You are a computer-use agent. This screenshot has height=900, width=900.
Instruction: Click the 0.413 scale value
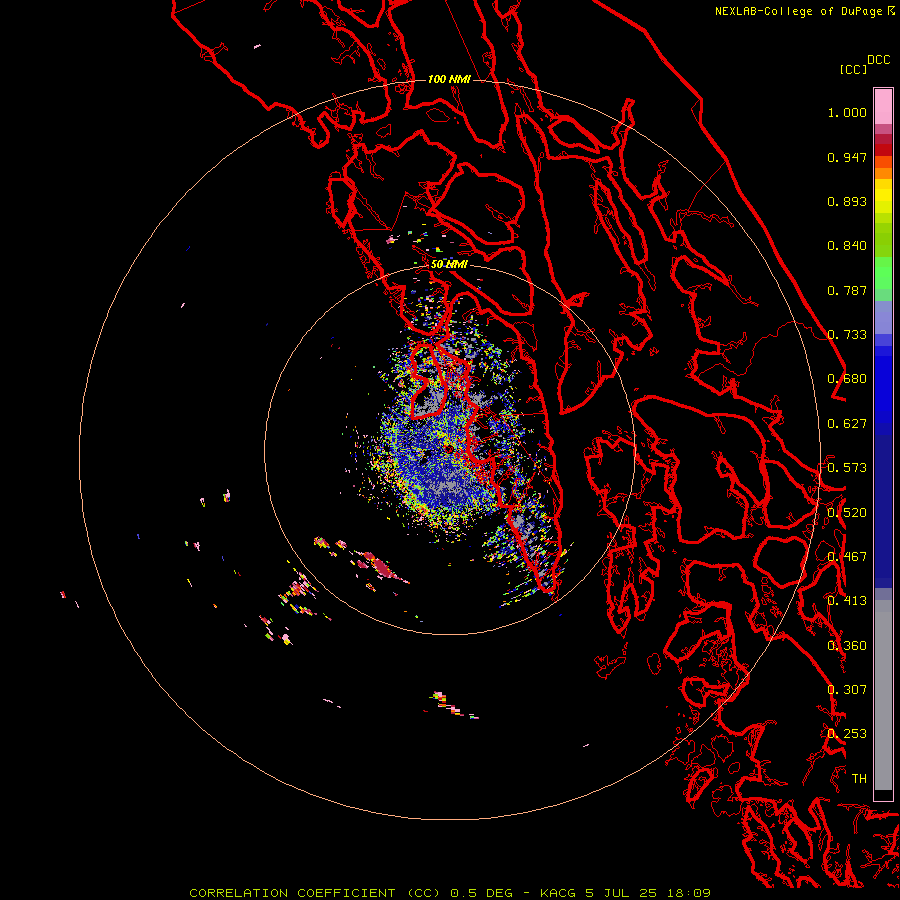click(847, 601)
